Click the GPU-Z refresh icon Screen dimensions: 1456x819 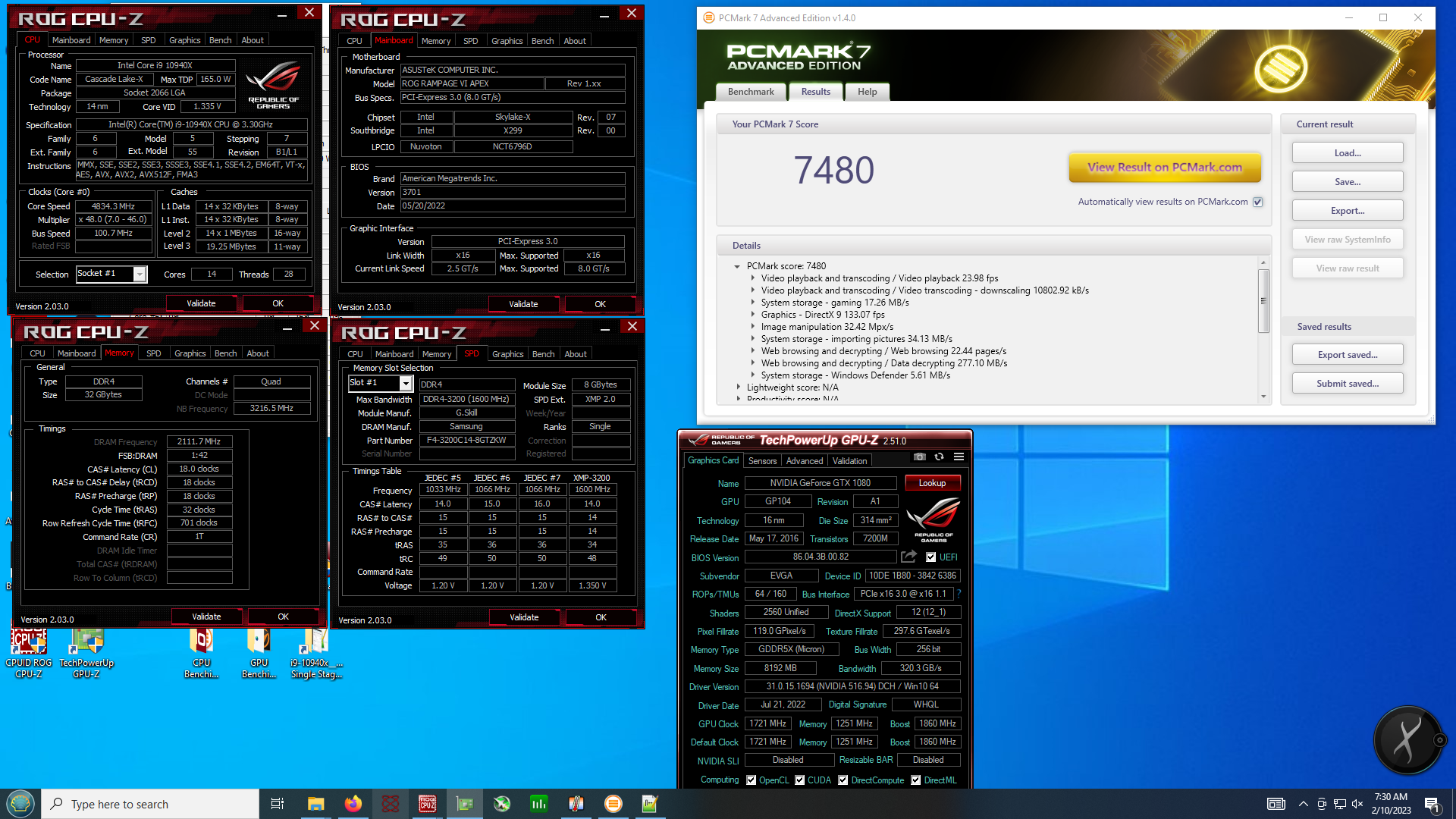click(x=939, y=457)
